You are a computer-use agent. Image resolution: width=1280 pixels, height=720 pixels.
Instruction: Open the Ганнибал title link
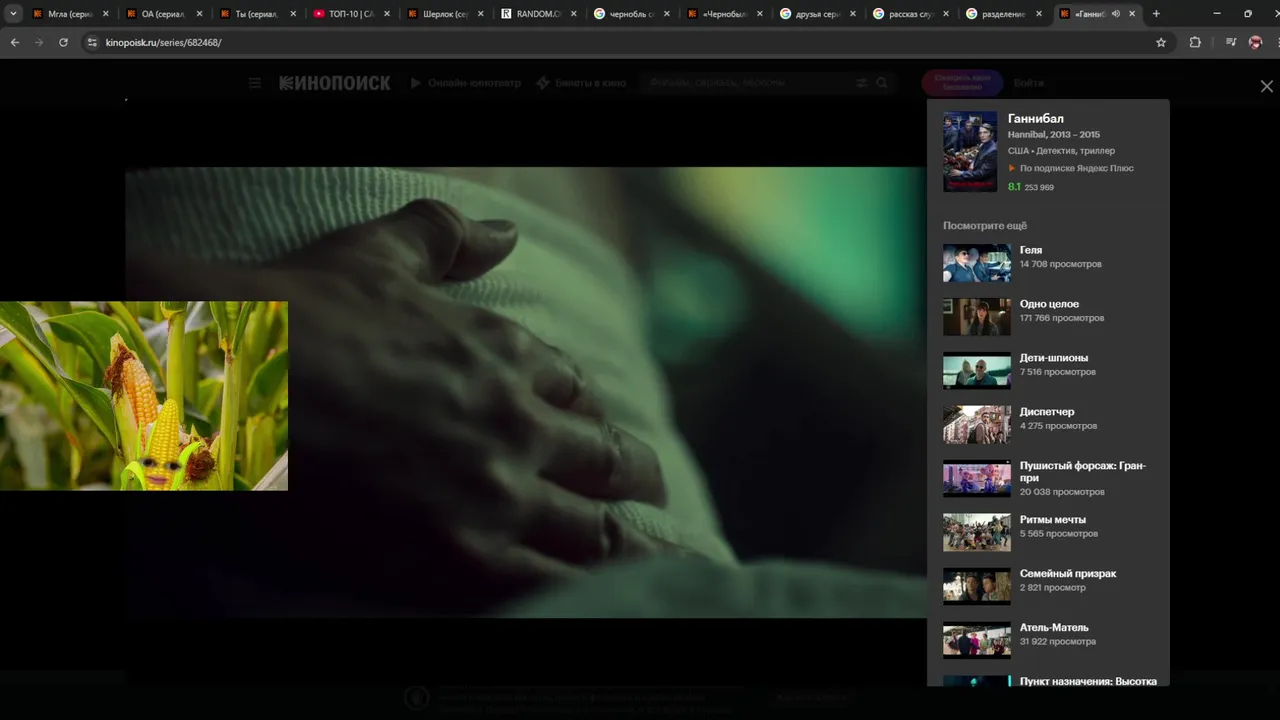1035,119
